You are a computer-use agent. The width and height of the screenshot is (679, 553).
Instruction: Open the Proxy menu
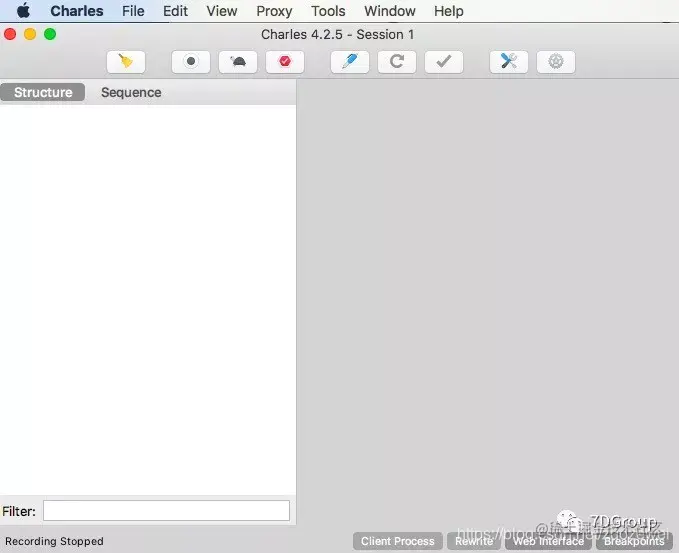pyautogui.click(x=274, y=11)
